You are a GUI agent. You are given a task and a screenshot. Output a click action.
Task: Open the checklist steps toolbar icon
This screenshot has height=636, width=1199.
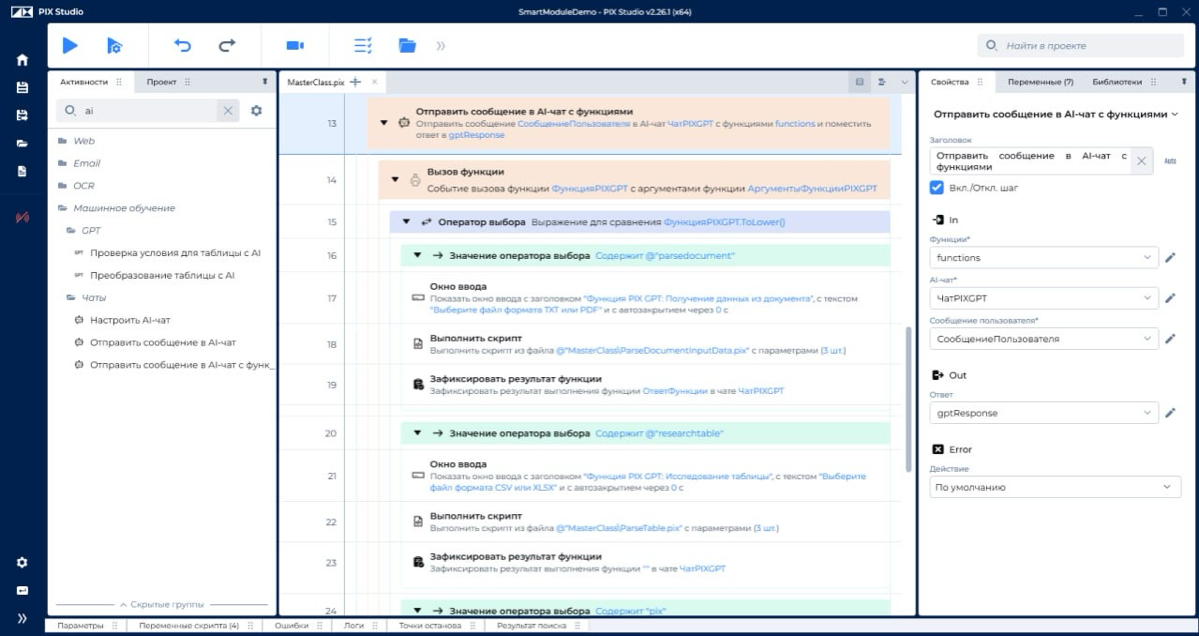click(363, 46)
